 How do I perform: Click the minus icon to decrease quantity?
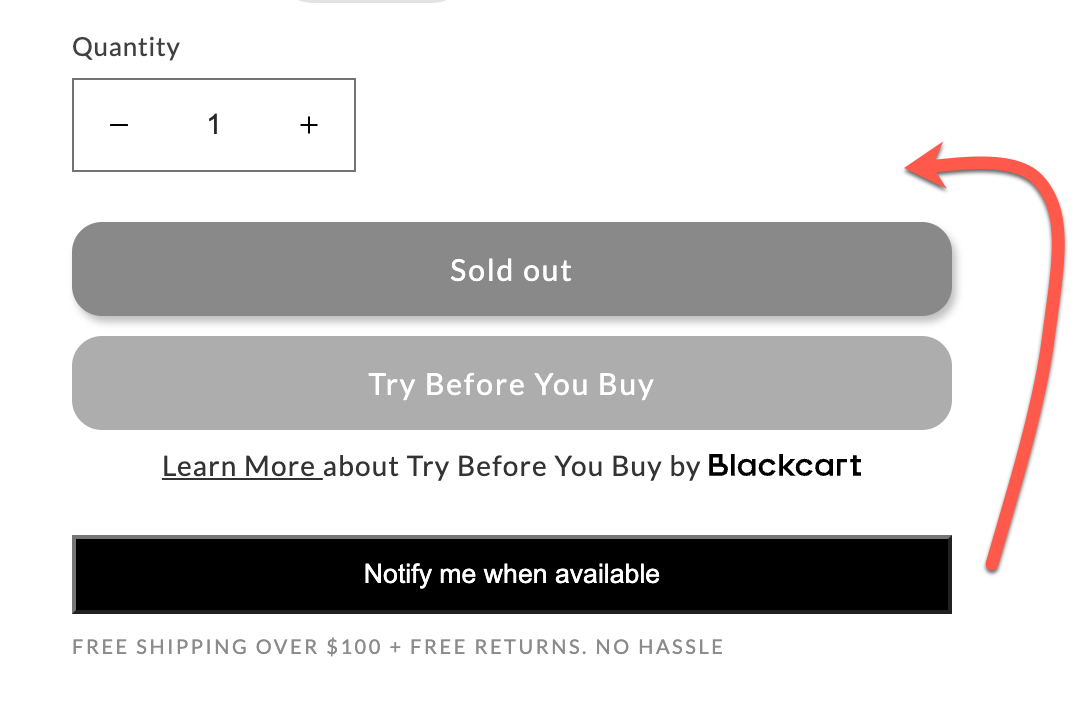pyautogui.click(x=119, y=125)
